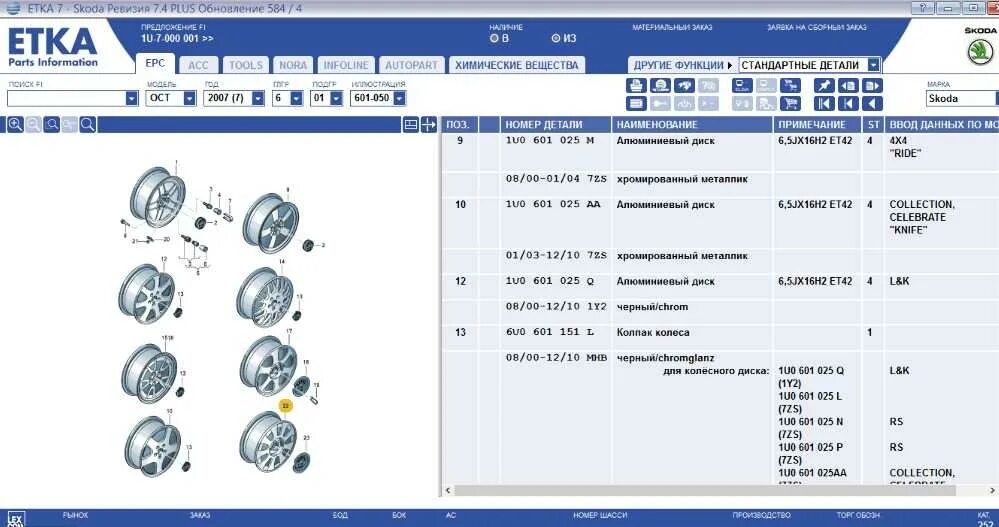Click the Поз. column header
The width and height of the screenshot is (999, 527).
(x=457, y=125)
